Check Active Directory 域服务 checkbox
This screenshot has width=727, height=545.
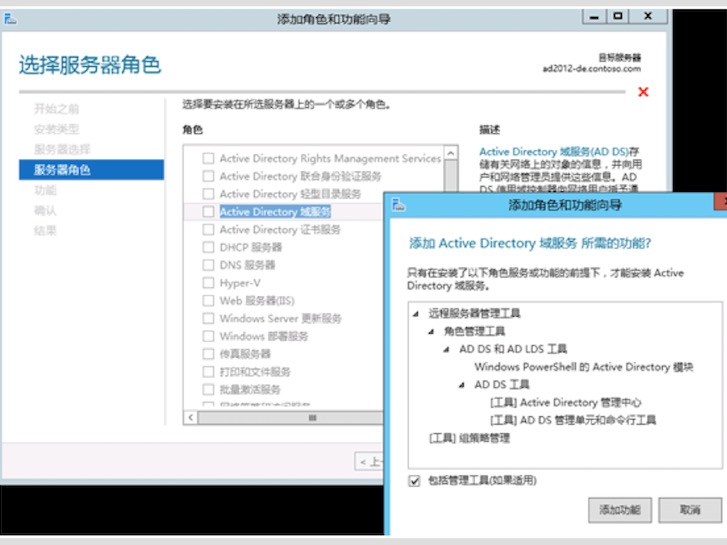pos(208,212)
